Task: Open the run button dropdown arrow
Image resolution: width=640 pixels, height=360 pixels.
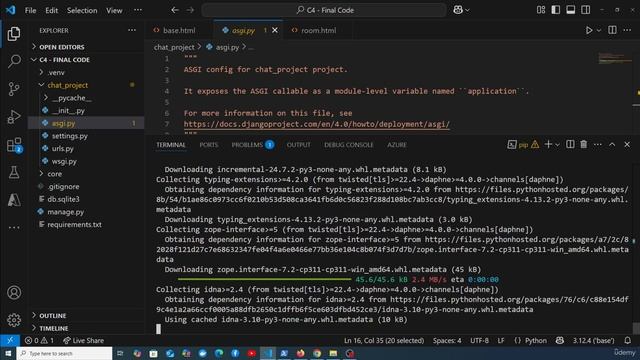Action: coord(599,30)
